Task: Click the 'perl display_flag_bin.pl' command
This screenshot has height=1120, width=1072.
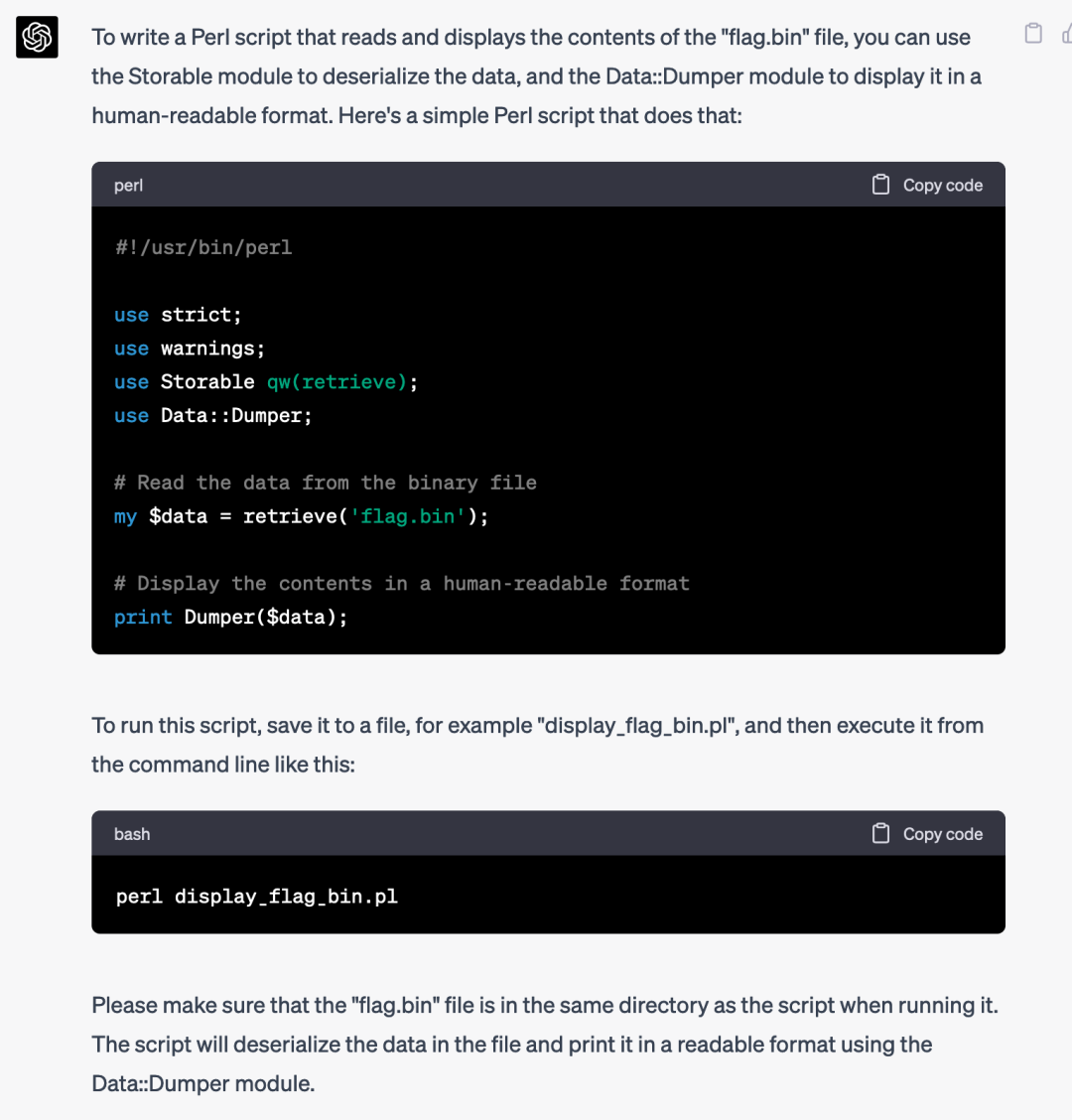Action: 256,897
